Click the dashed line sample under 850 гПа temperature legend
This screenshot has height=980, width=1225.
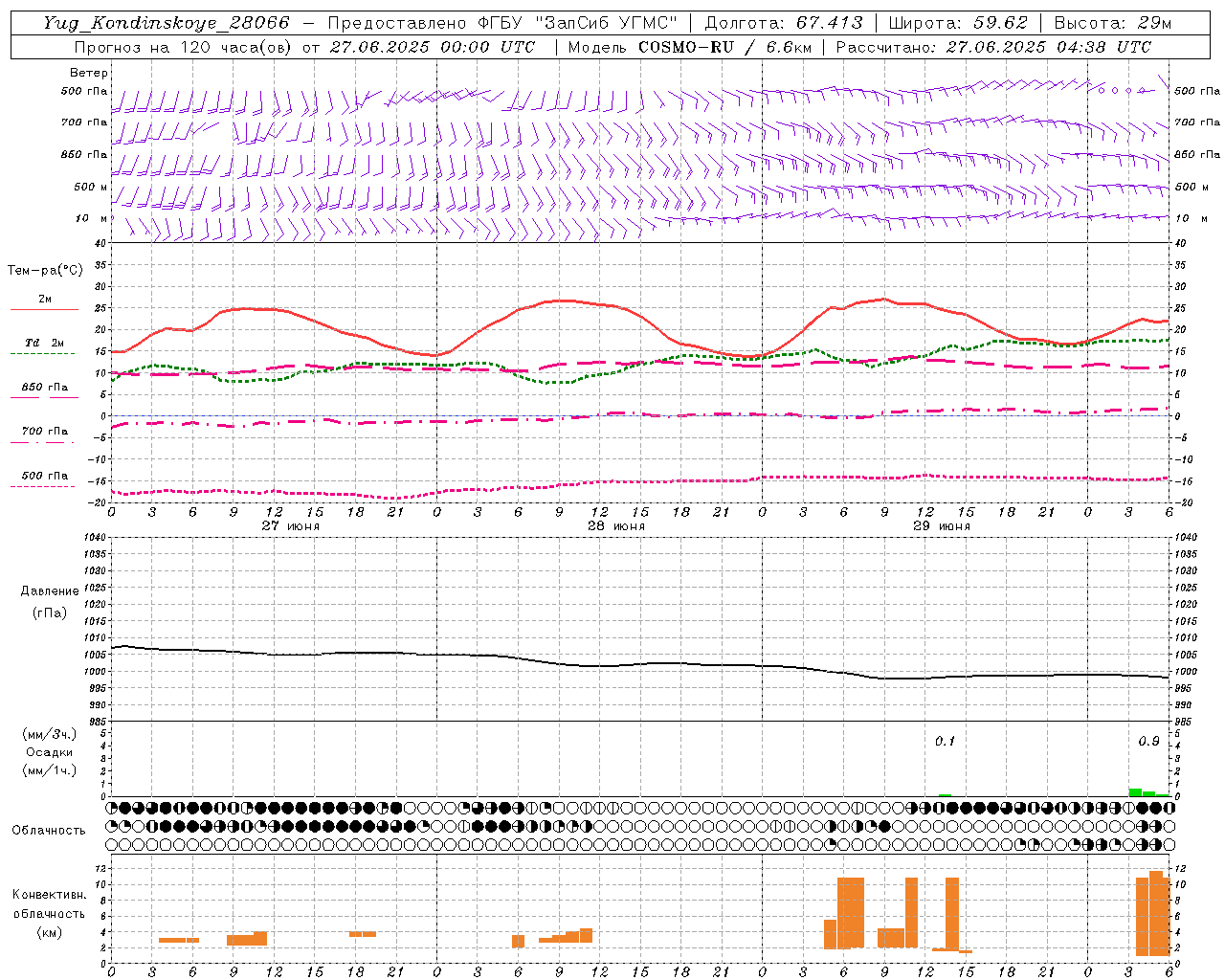point(44,397)
